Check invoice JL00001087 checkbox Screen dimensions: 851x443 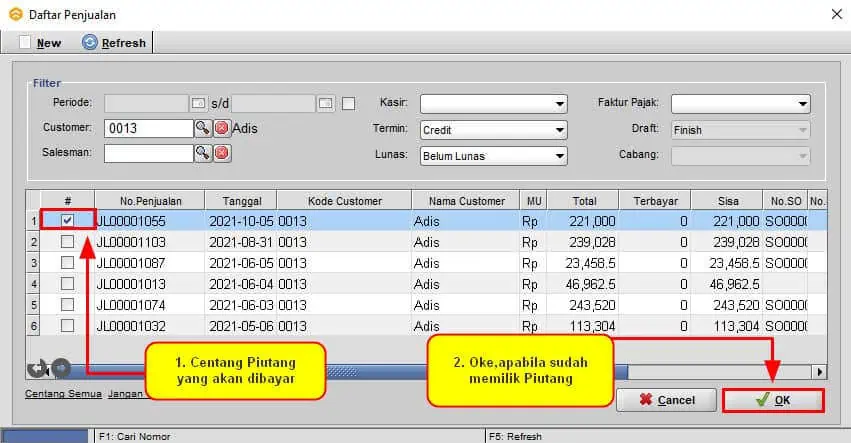click(67, 263)
